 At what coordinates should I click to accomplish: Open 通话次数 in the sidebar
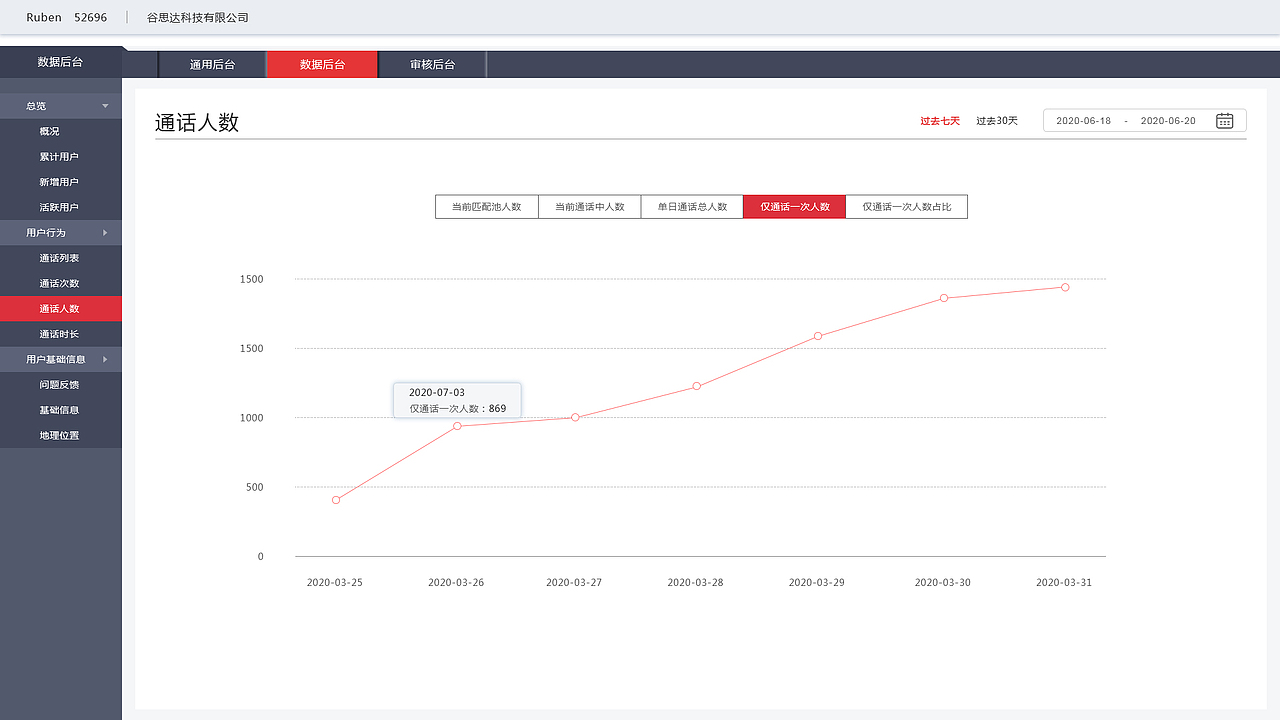pyautogui.click(x=61, y=283)
